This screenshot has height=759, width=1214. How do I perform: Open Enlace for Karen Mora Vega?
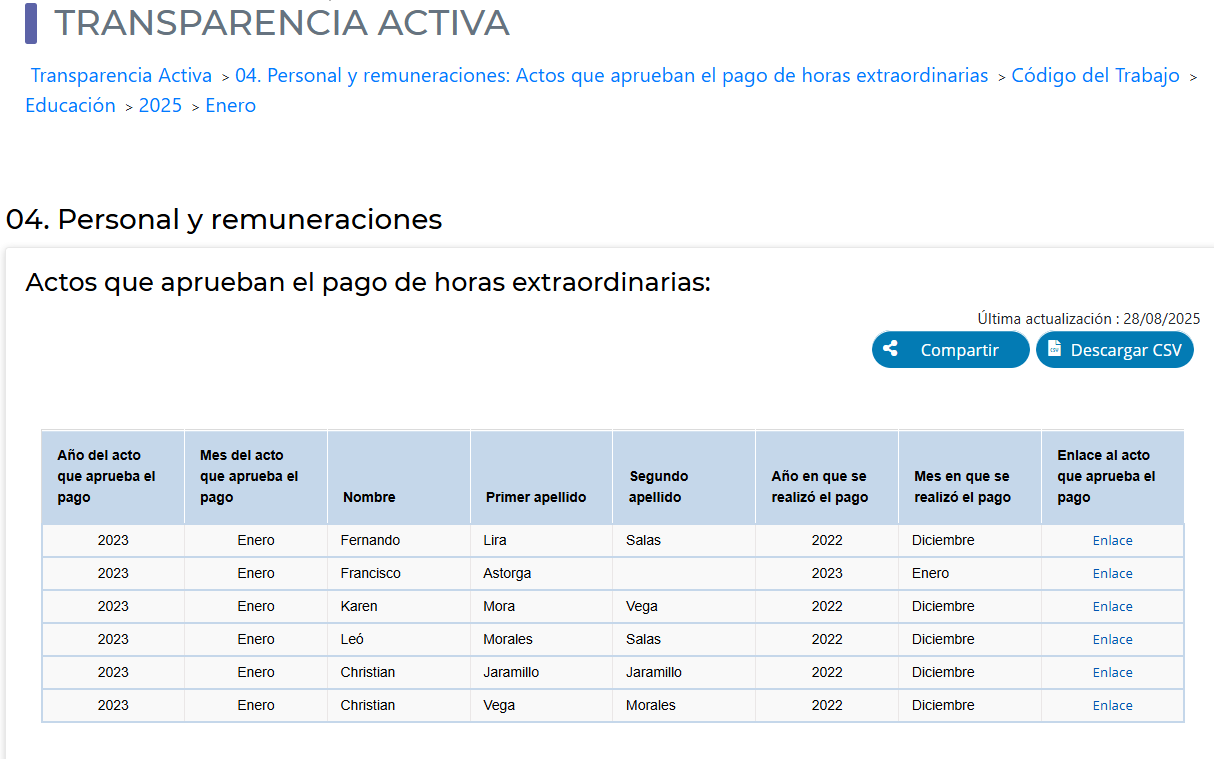(x=1112, y=606)
